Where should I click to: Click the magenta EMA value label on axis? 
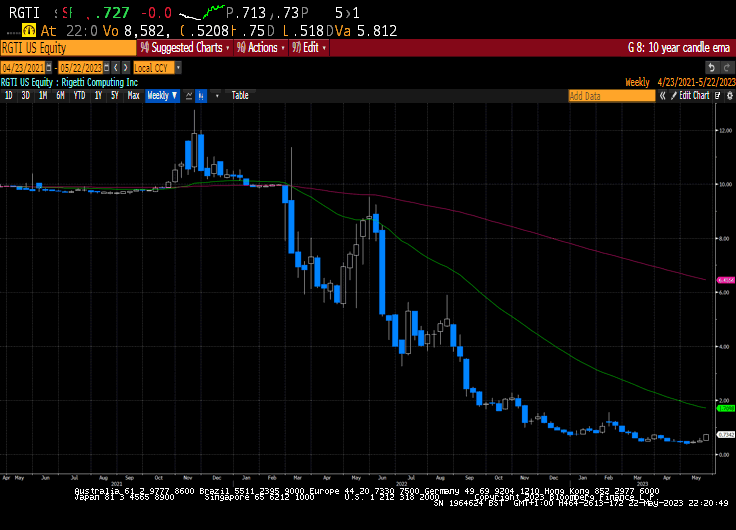point(726,280)
